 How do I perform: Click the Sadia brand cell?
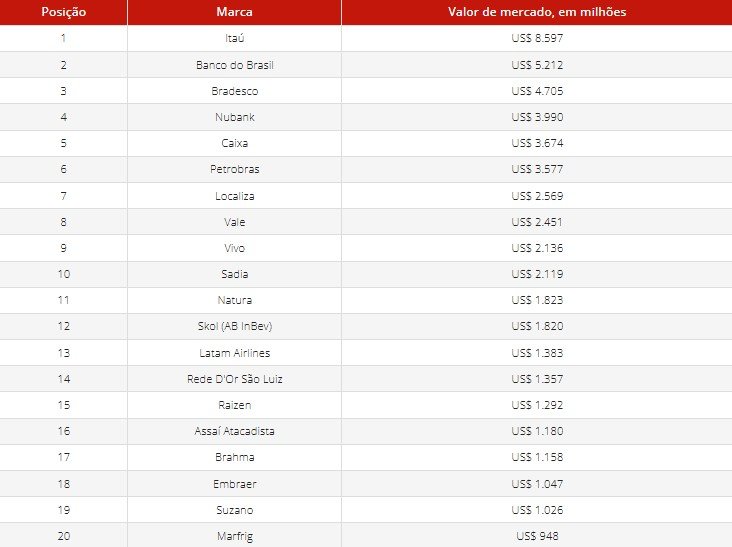234,274
